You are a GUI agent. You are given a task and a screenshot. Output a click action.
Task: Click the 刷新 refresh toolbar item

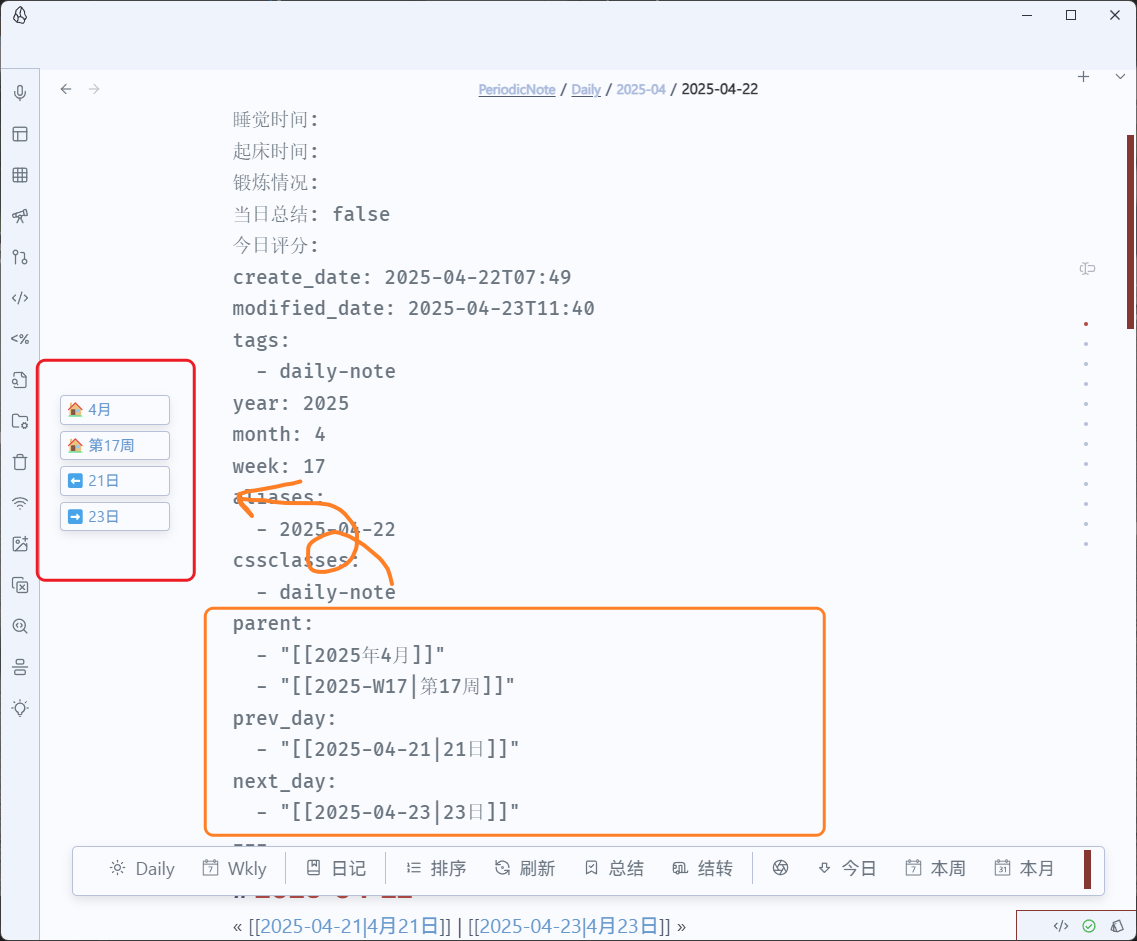tap(525, 869)
